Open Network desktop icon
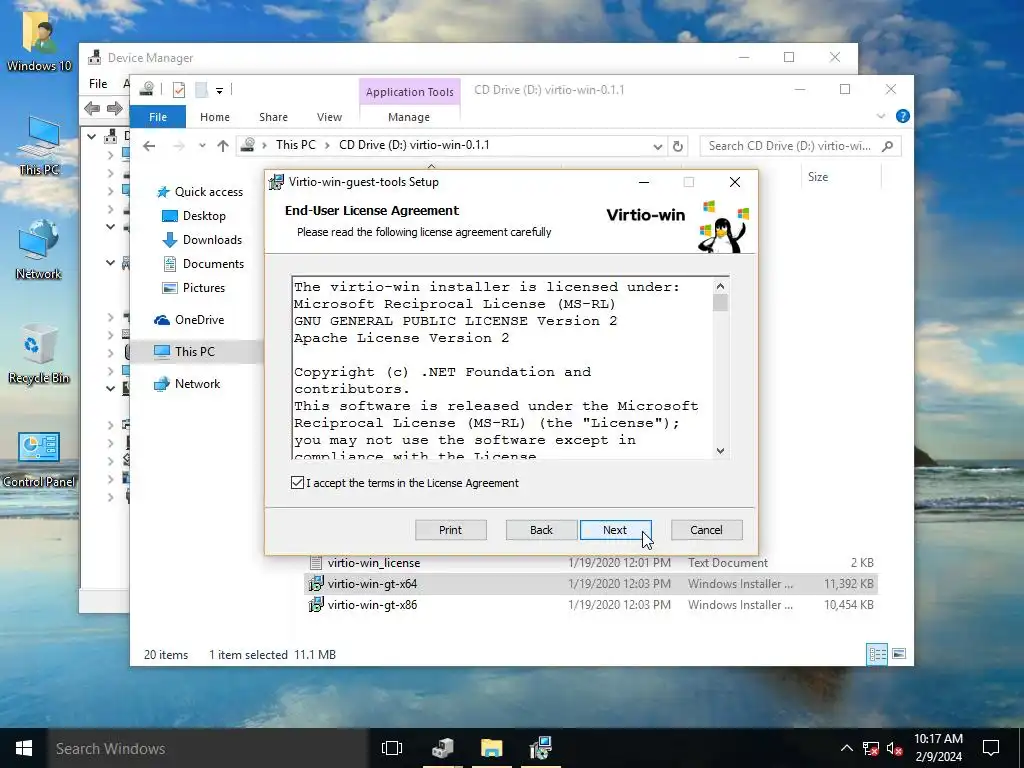This screenshot has height=768, width=1024. [39, 249]
